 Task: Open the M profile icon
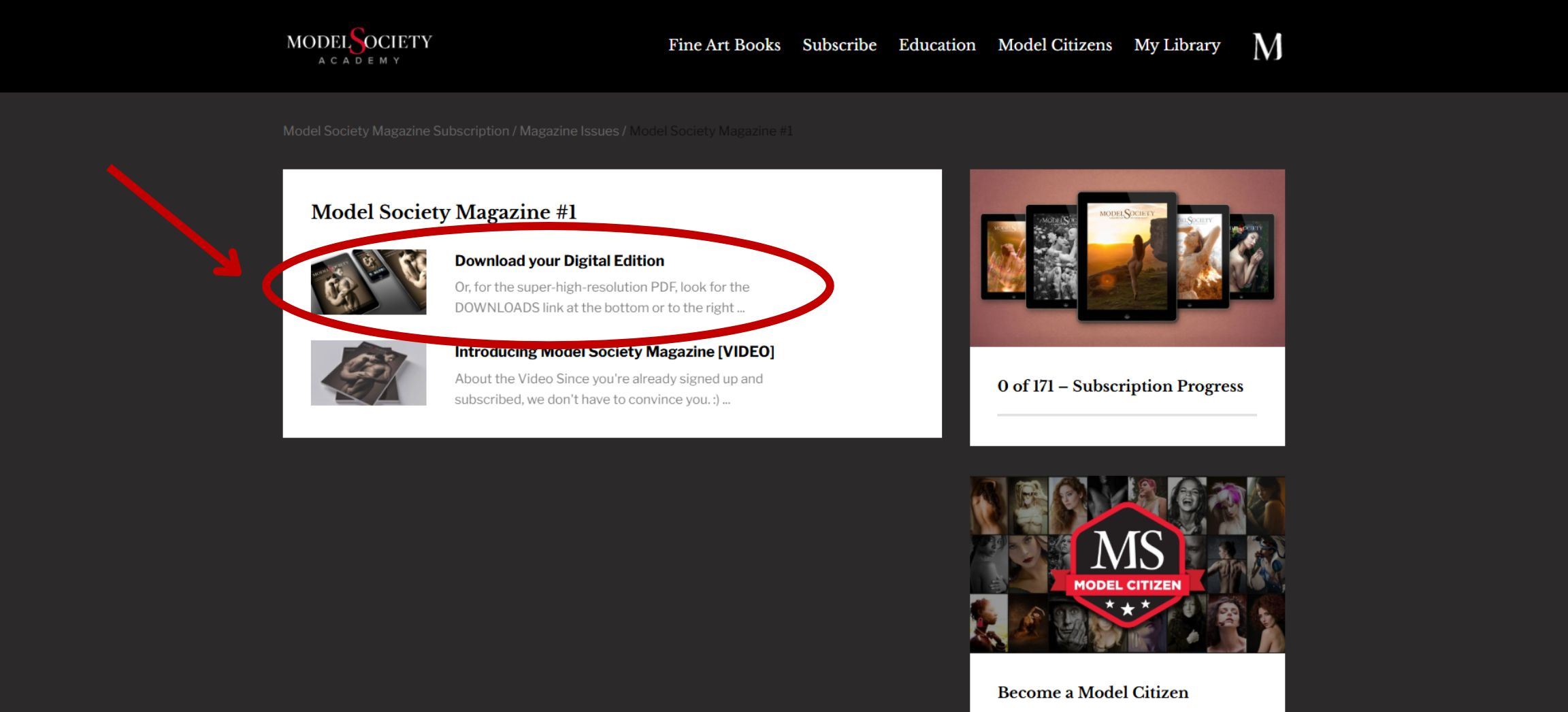(1267, 46)
